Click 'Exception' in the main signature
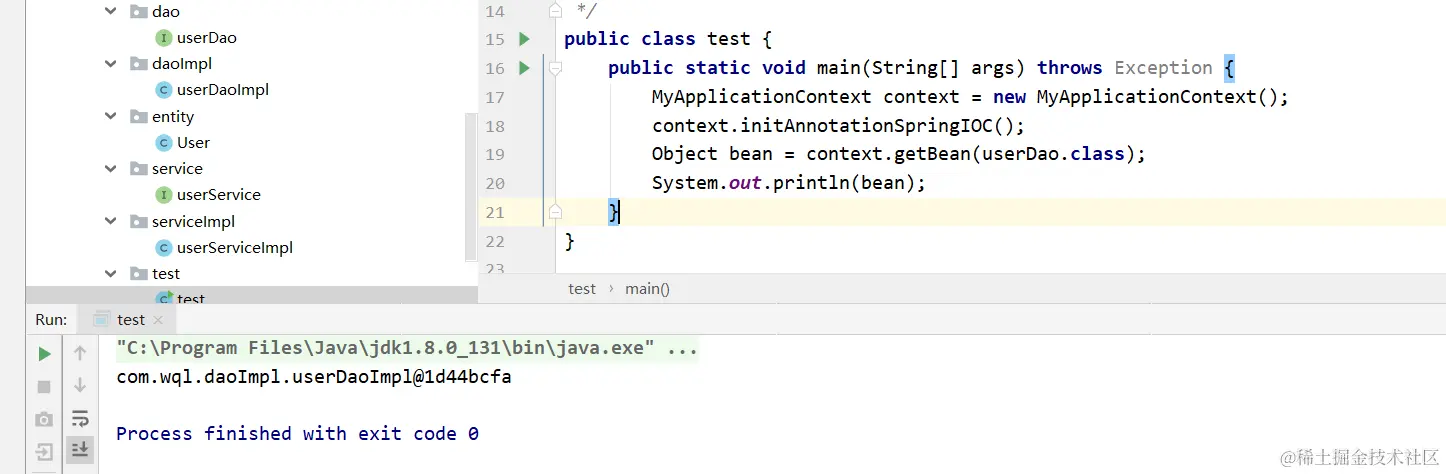Image resolution: width=1446 pixels, height=474 pixels. click(x=1163, y=68)
